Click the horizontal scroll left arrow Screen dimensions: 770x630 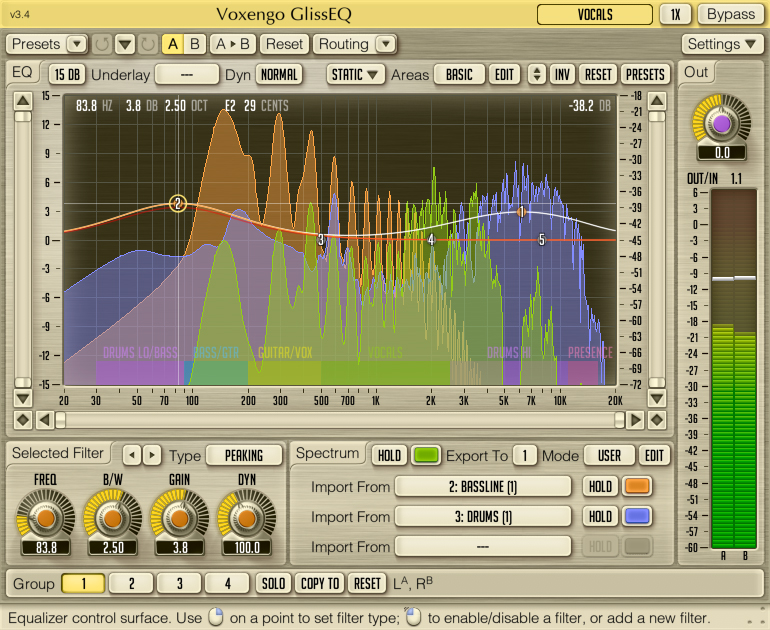45,420
